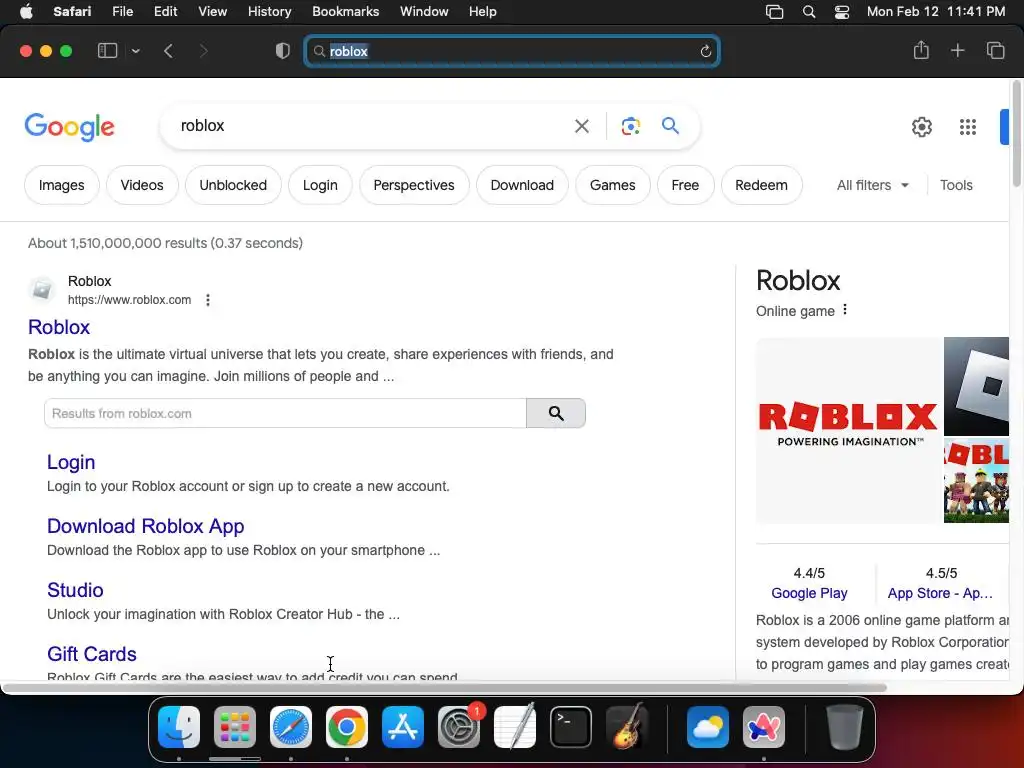The height and width of the screenshot is (768, 1024).
Task: Open Google quick settings gear
Action: 921,127
